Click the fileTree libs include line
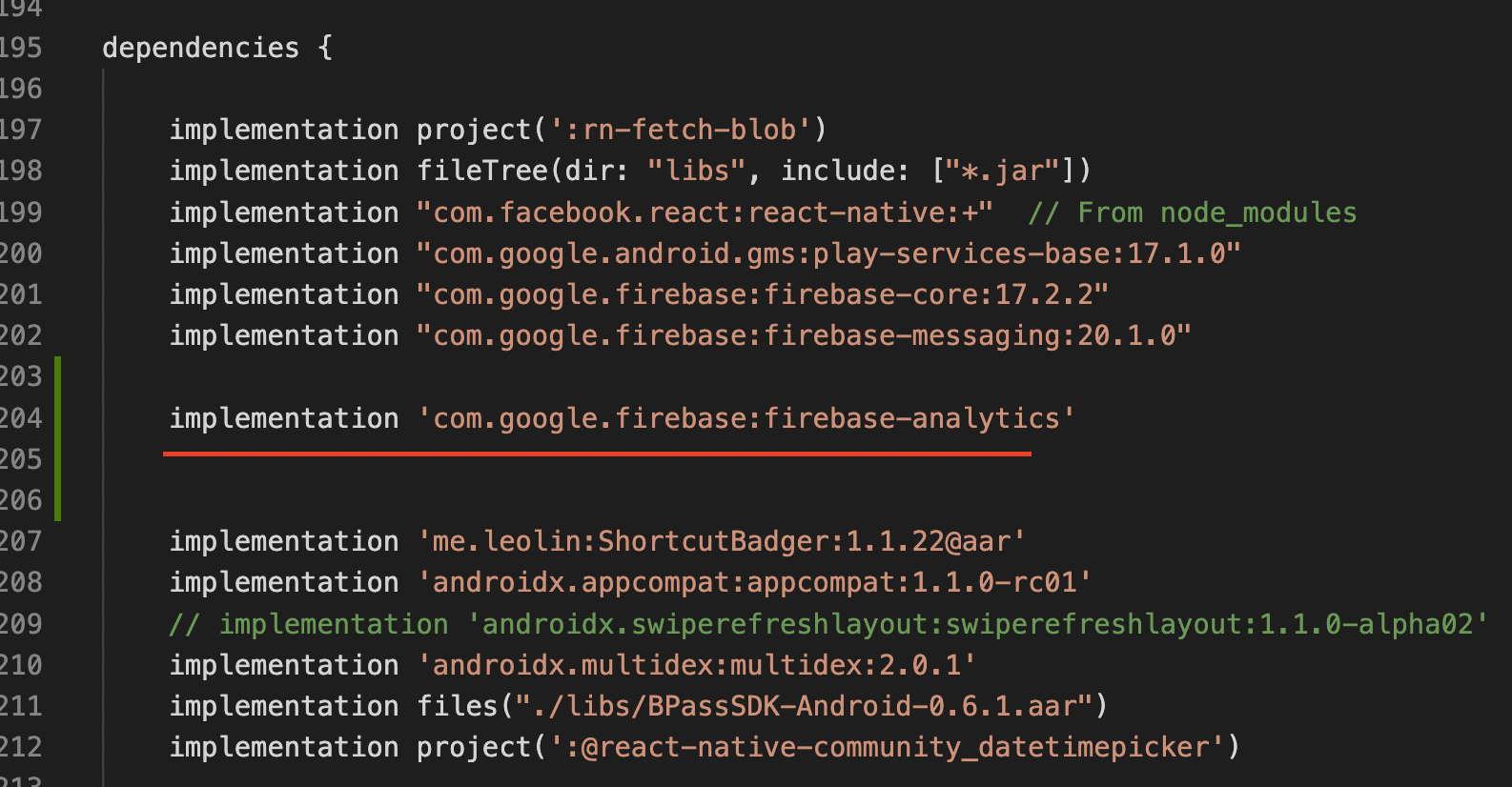 point(630,171)
